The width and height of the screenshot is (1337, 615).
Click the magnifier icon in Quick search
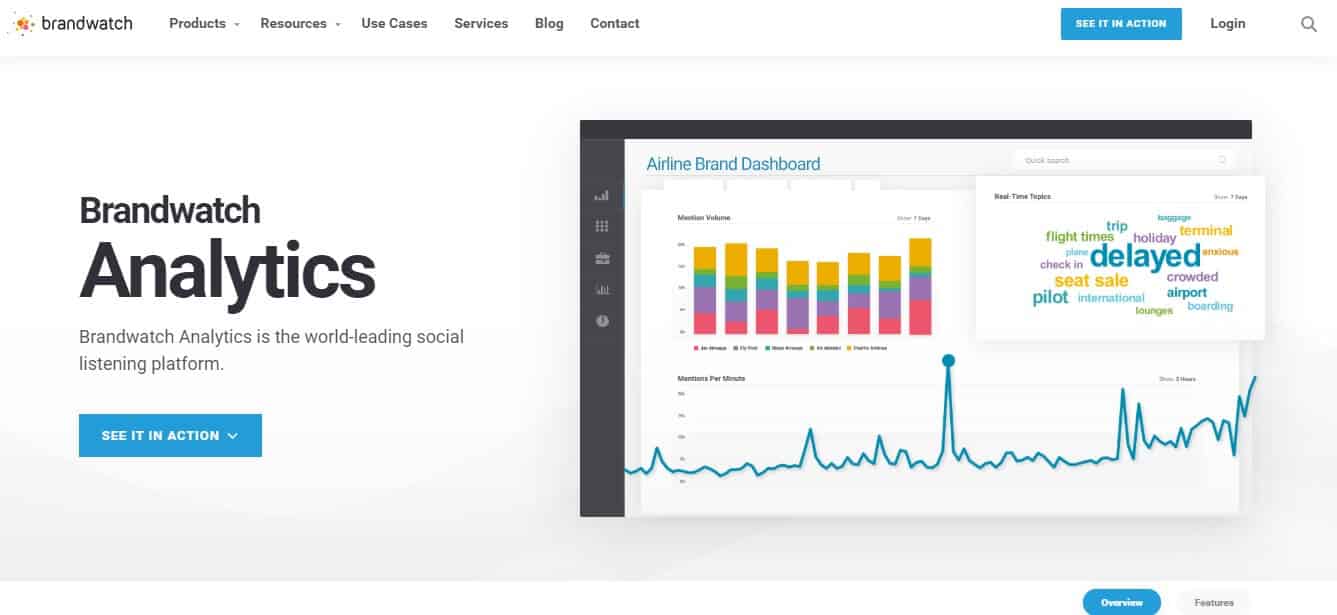tap(1222, 159)
